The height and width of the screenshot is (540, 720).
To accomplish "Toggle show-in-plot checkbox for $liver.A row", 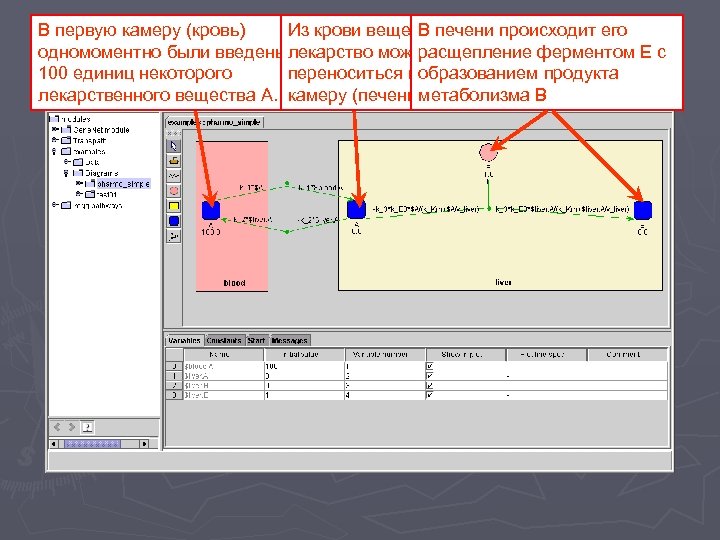I will coord(430,376).
